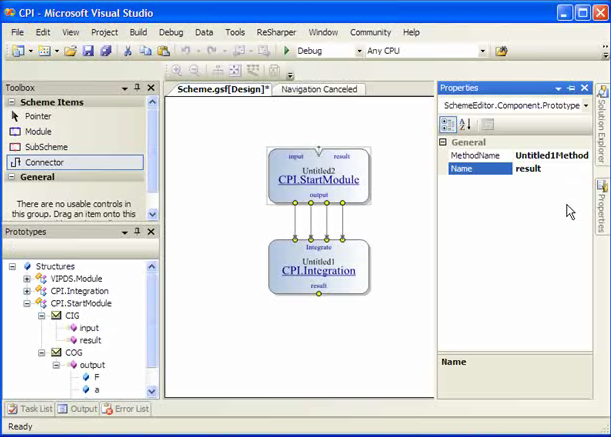Click the Cut scissors icon
This screenshot has width=611, height=437.
128,51
